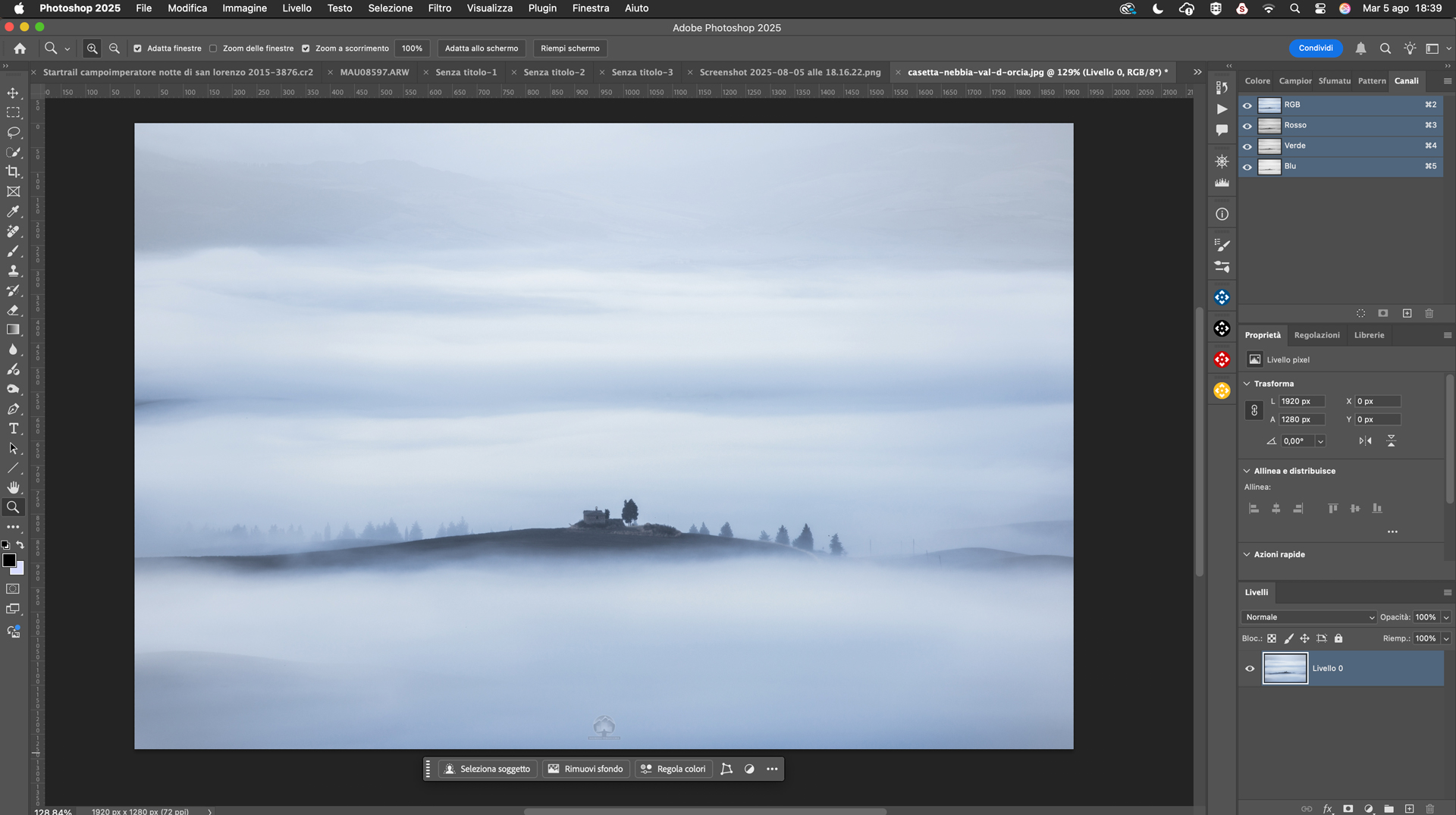Enable Zoom delle finestre checkbox
Viewport: 1456px width, 815px height.
pos(213,49)
